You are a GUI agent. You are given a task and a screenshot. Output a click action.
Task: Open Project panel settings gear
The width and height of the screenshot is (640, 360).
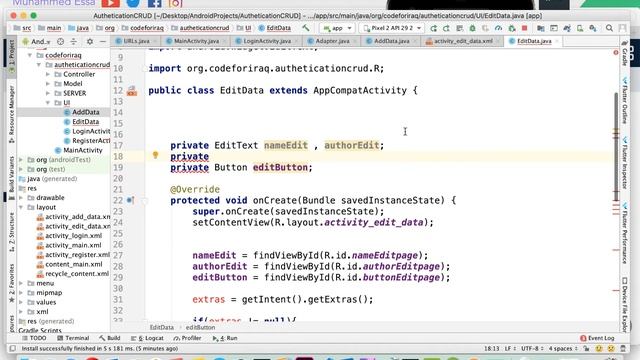pyautogui.click(x=89, y=42)
